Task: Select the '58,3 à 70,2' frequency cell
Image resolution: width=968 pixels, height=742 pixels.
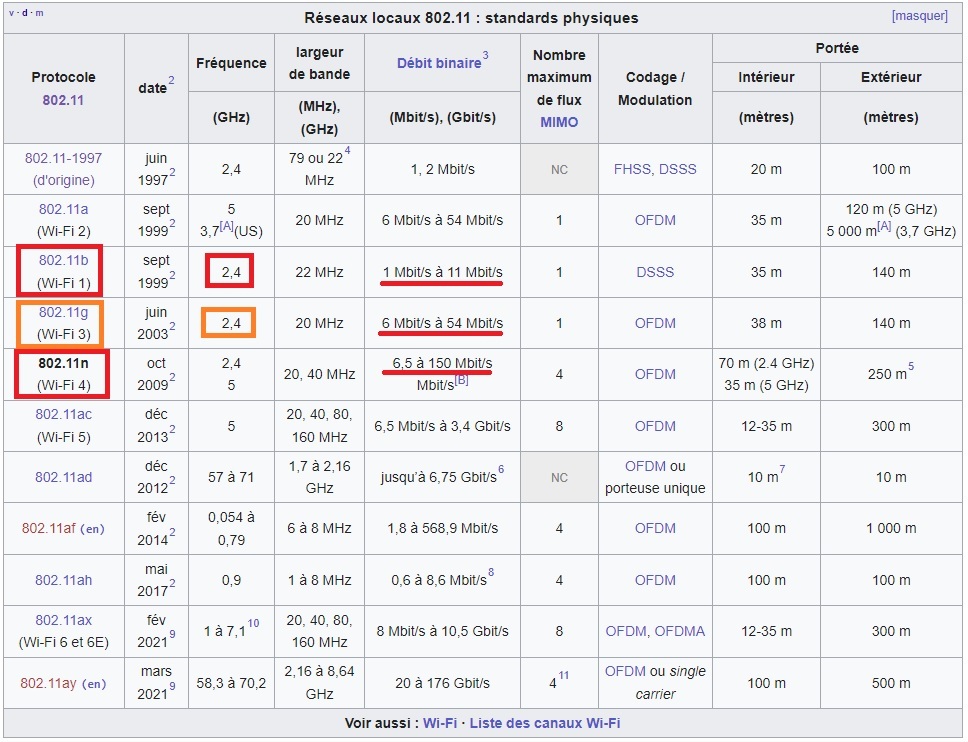Action: click(x=232, y=683)
